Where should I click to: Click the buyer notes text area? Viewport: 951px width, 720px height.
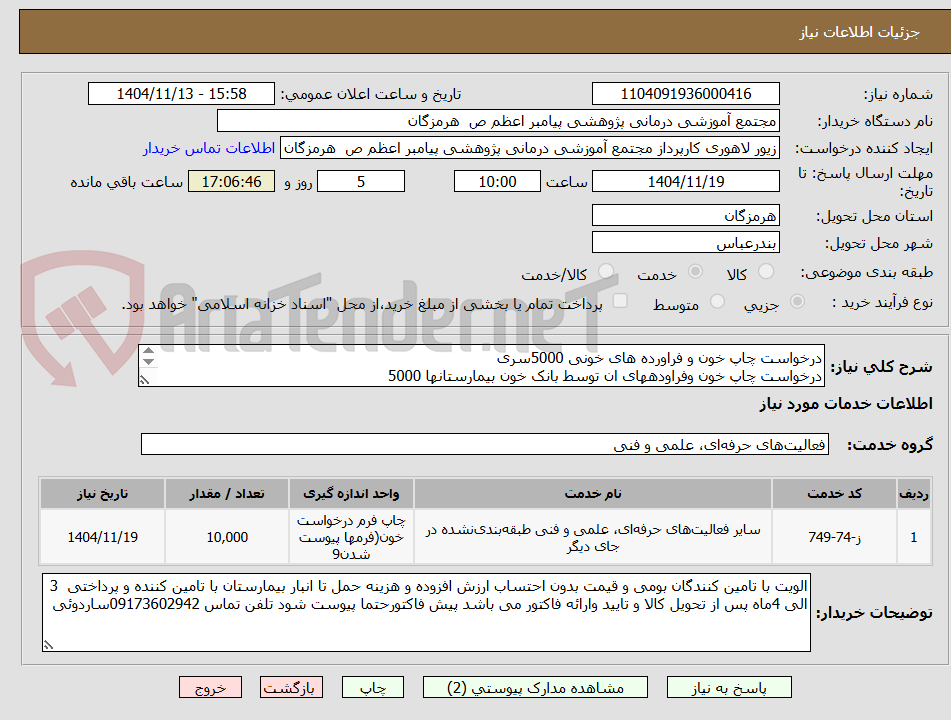tap(426, 613)
